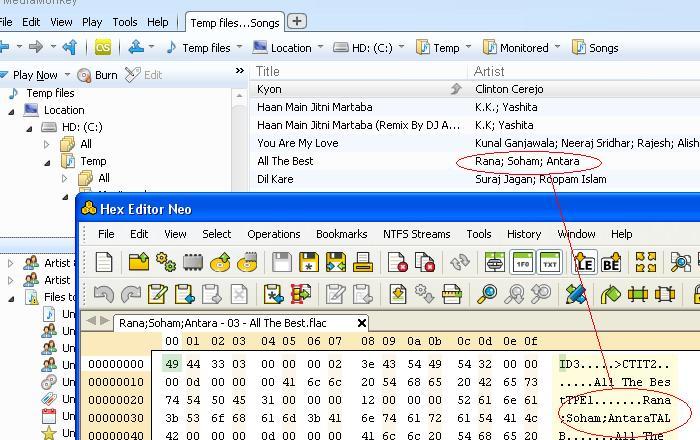The image size is (700, 440).
Task: Click the Undo arrow in Hex Editor toolbar
Action: [x=103, y=294]
